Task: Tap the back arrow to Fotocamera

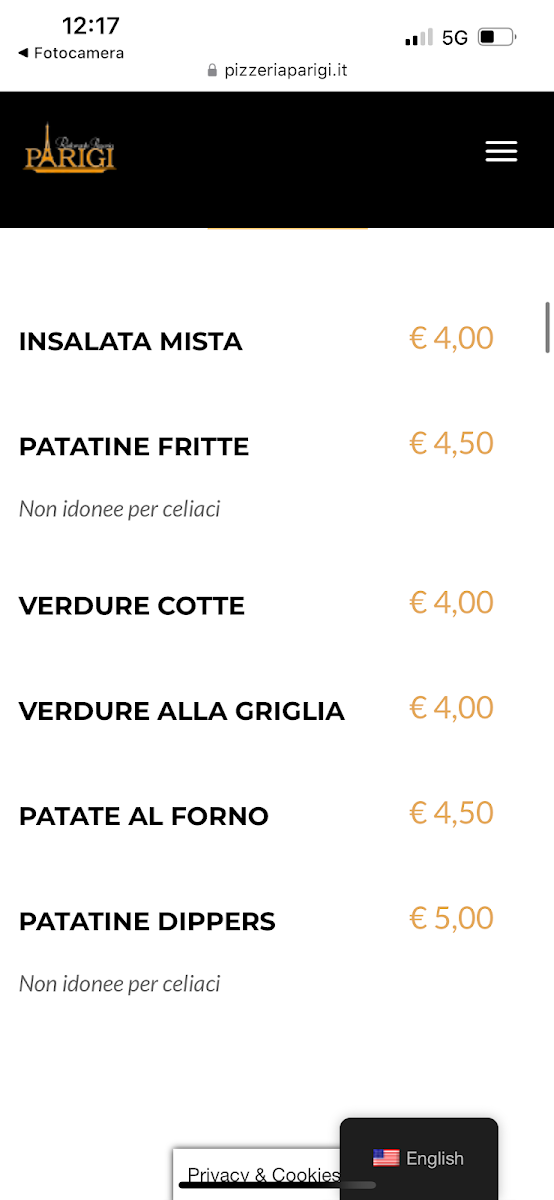Action: [23, 53]
